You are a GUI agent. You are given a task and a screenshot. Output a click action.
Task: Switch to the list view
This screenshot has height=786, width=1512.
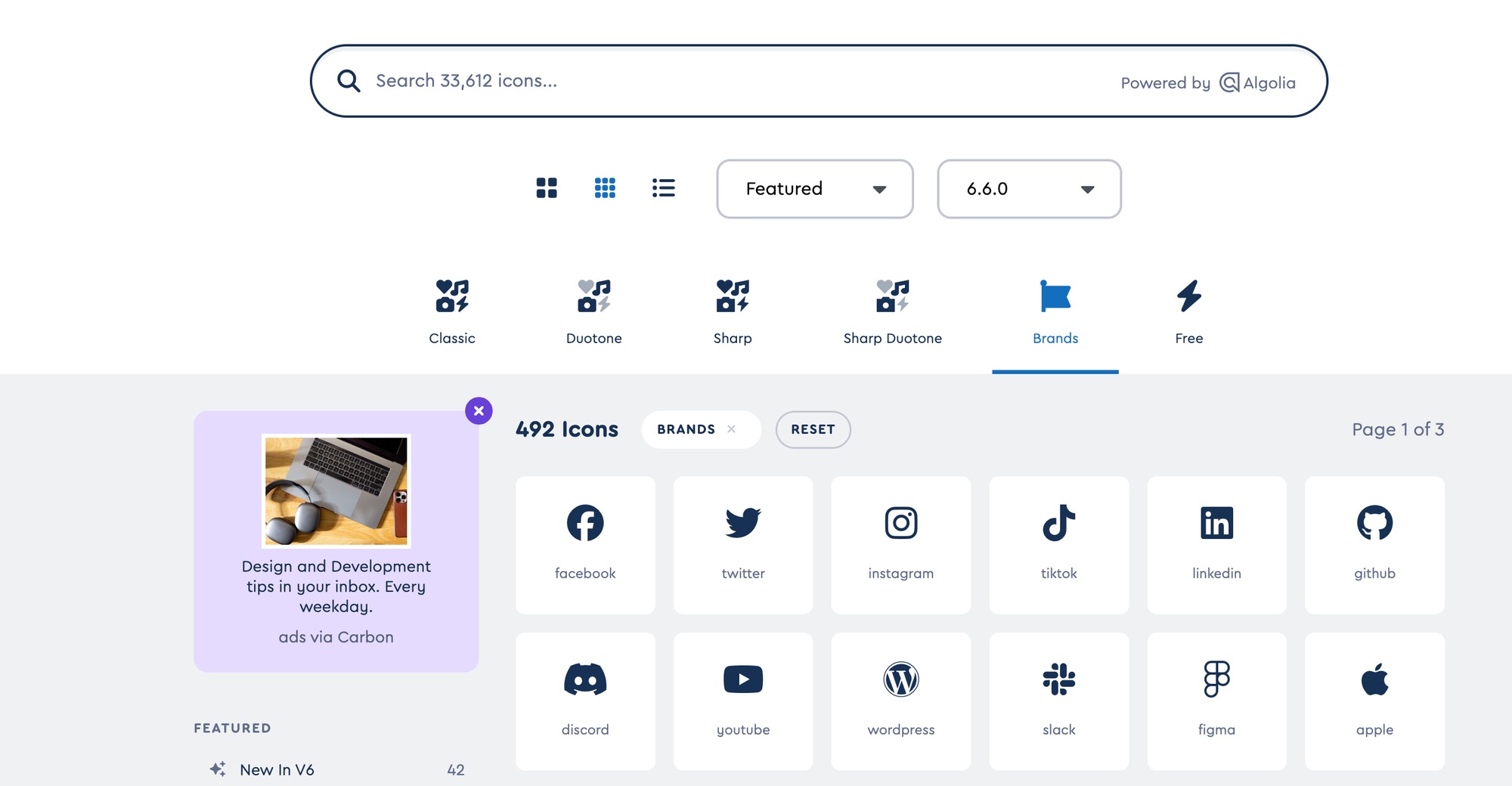(664, 187)
